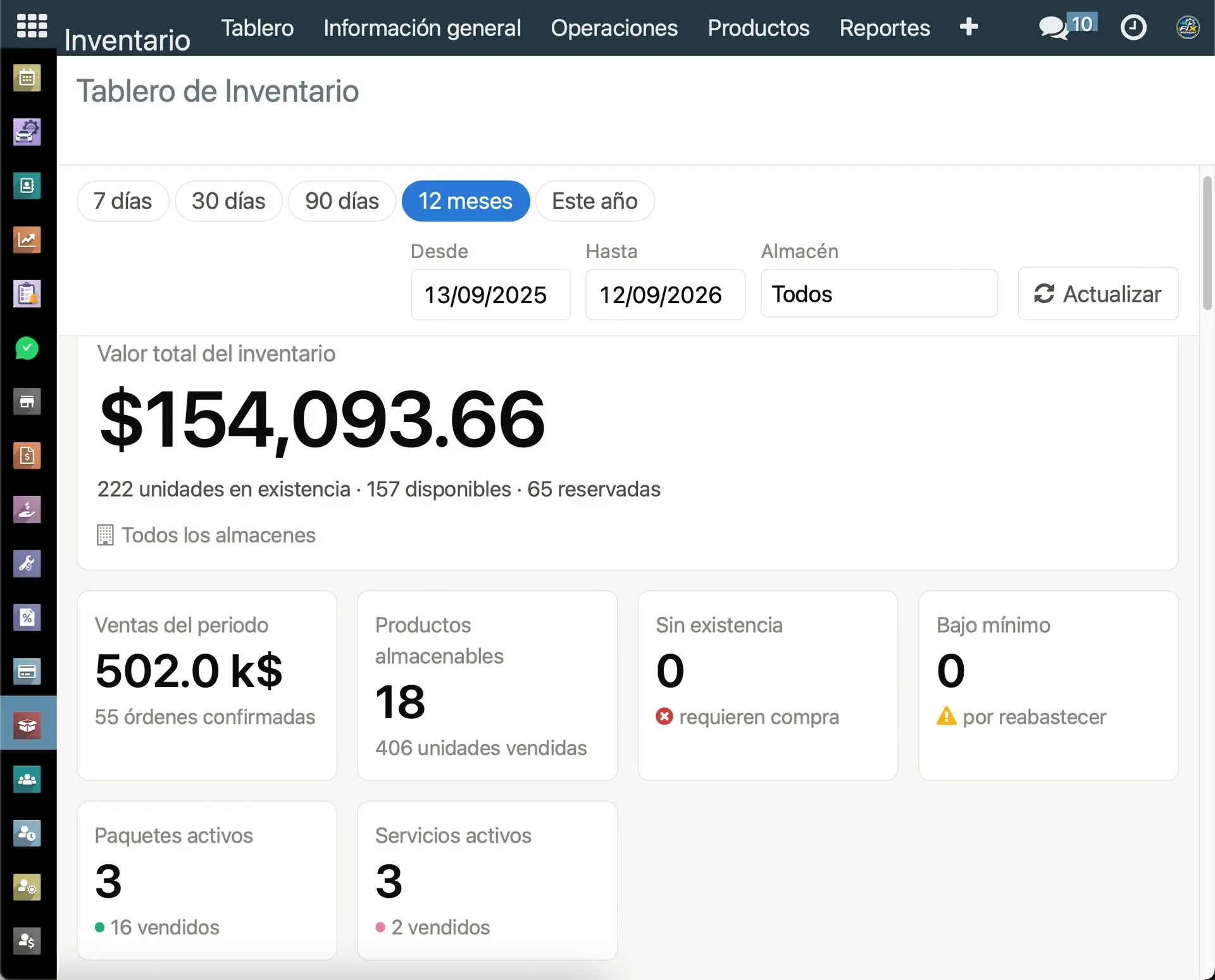Select the Este año period filter
This screenshot has width=1215, height=980.
[595, 201]
